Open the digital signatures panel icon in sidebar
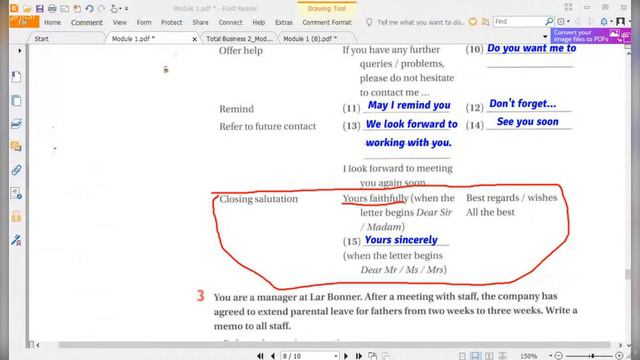Viewport: 640px width, 360px height. click(16, 193)
